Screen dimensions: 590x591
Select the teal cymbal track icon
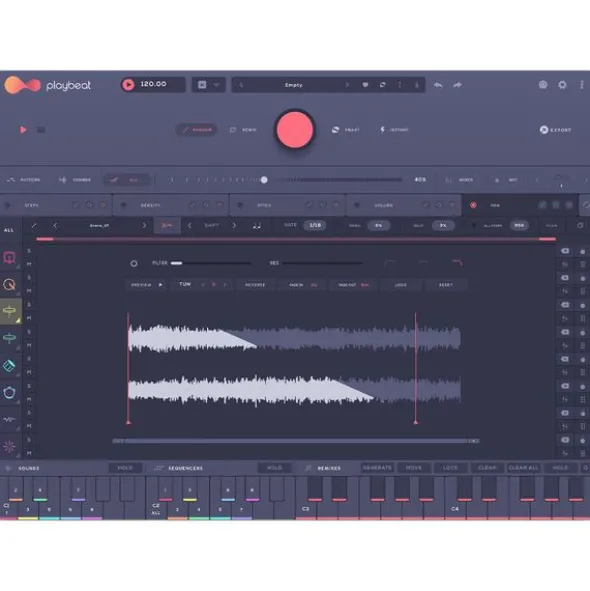click(9, 338)
